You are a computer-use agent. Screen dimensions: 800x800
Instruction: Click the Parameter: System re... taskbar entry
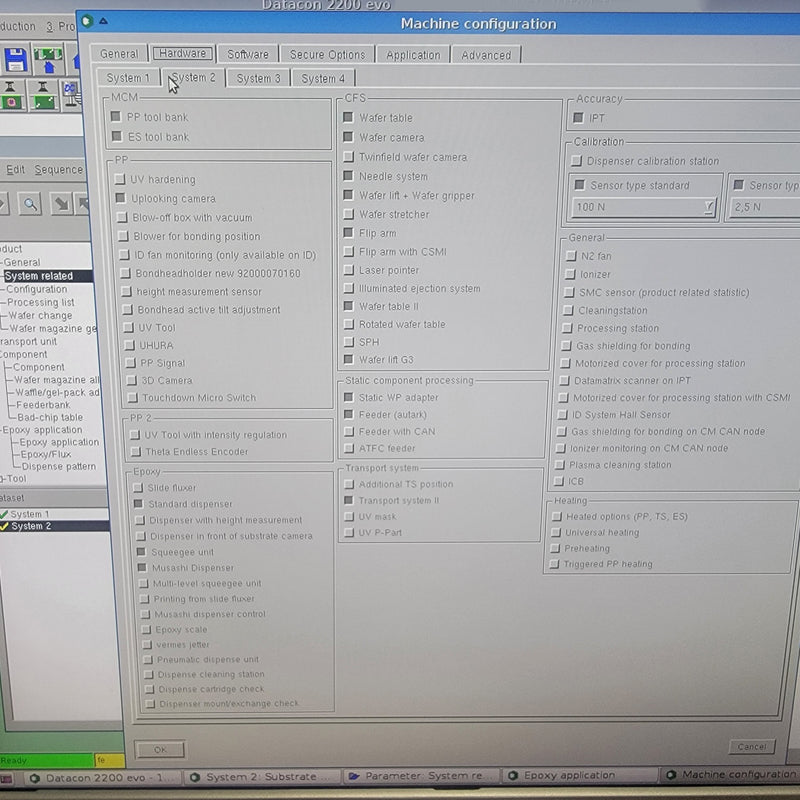421,776
